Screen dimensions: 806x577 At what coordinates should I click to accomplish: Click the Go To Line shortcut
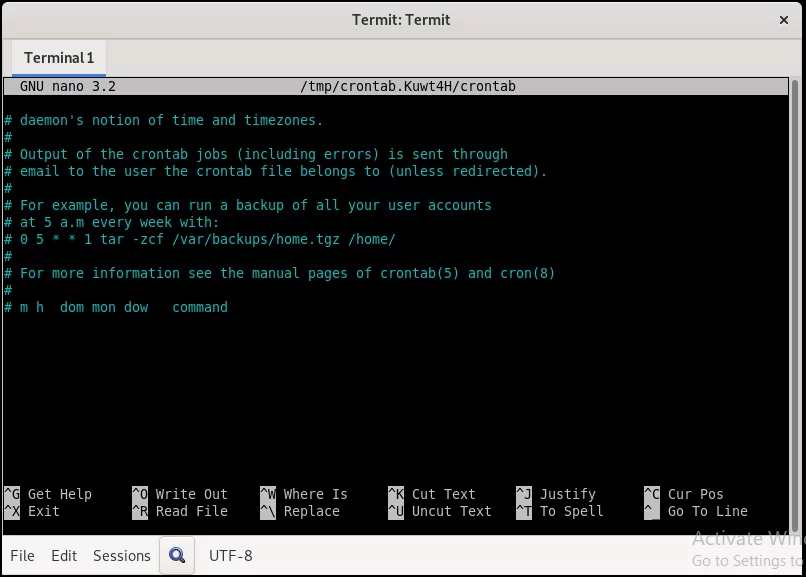[696, 511]
